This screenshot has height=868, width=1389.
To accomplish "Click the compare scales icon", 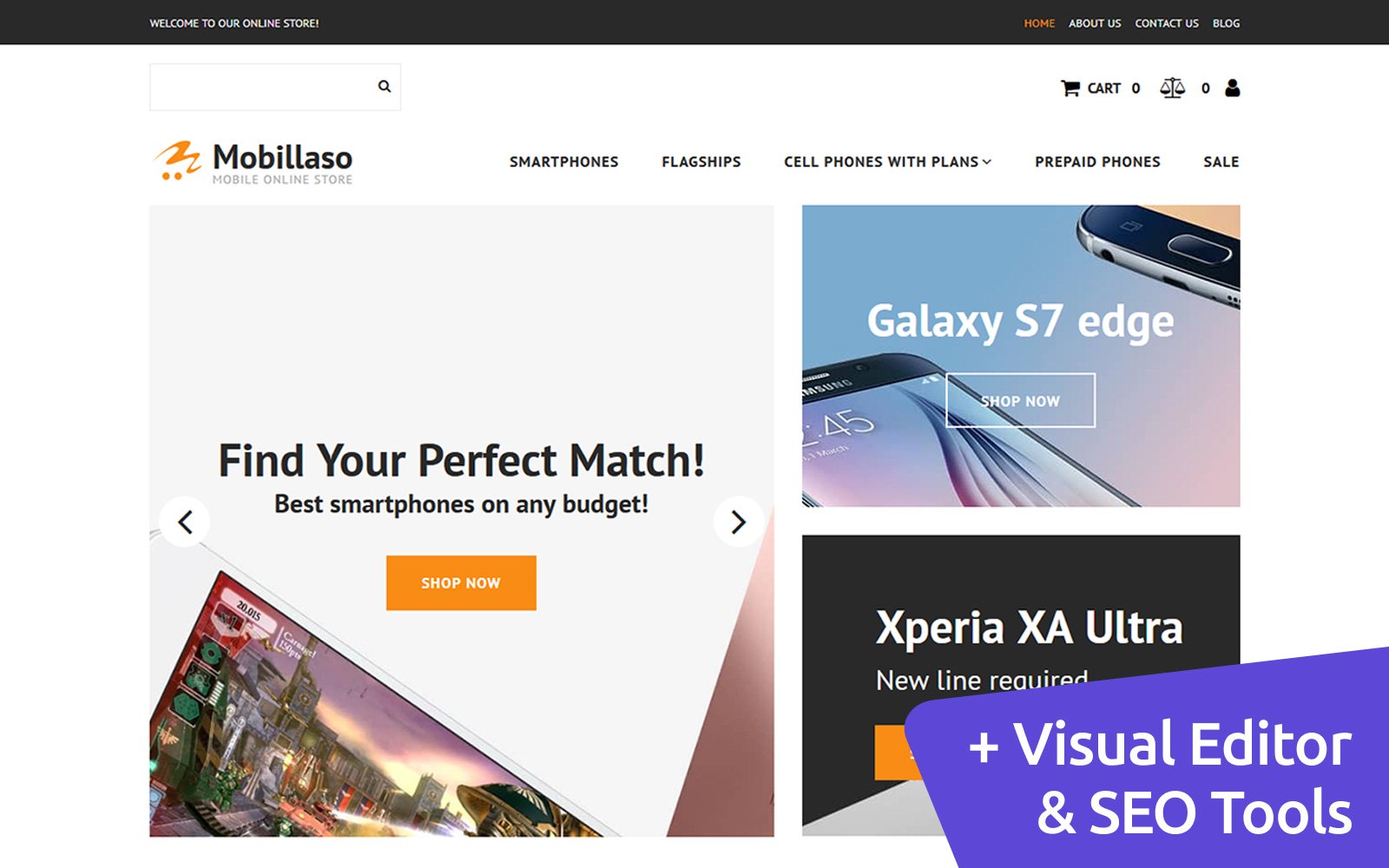I will 1172,88.
